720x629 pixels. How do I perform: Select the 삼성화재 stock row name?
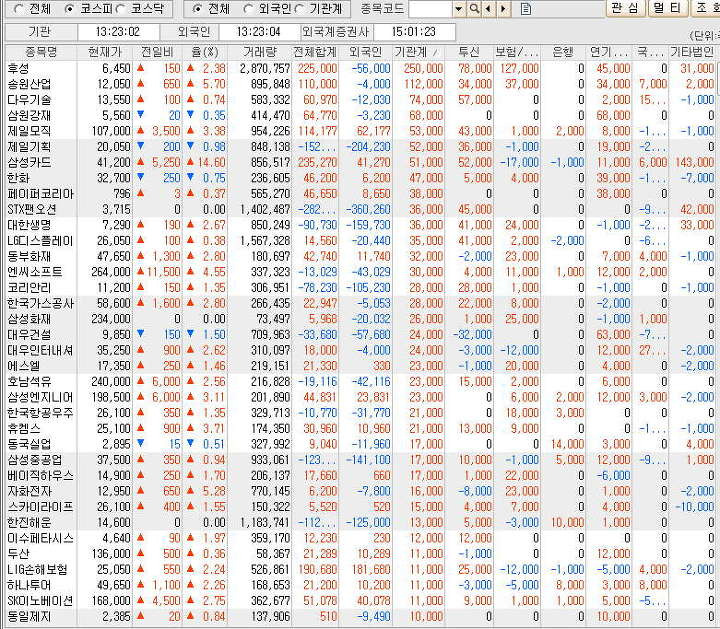29,319
